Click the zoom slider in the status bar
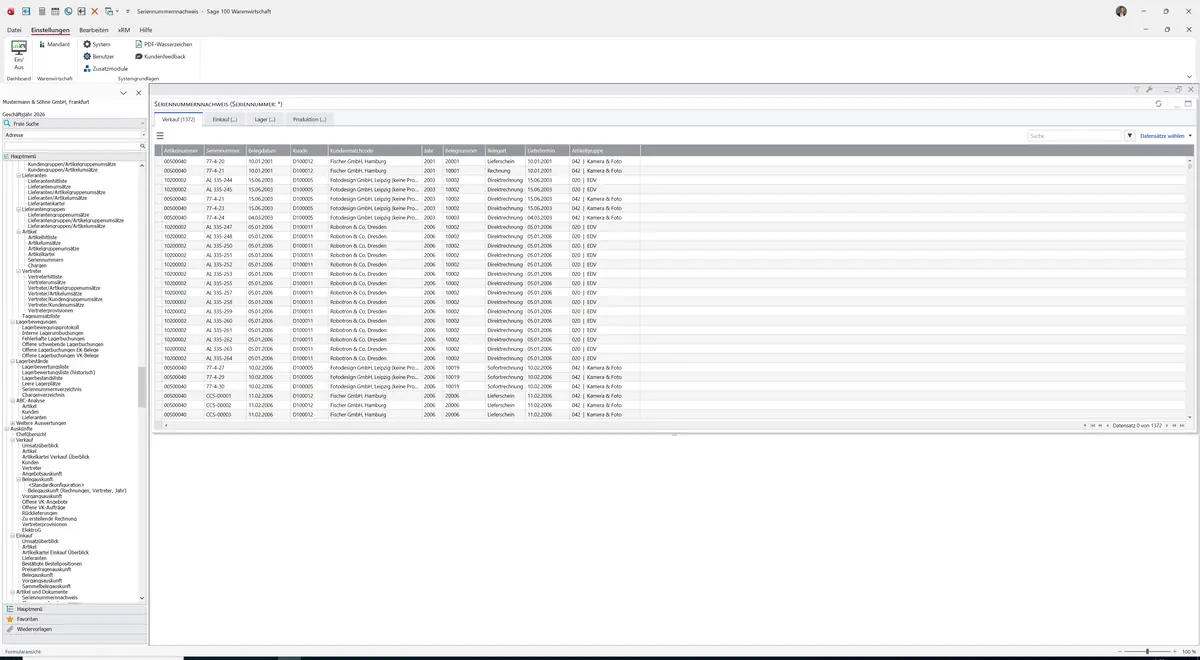 point(1147,652)
